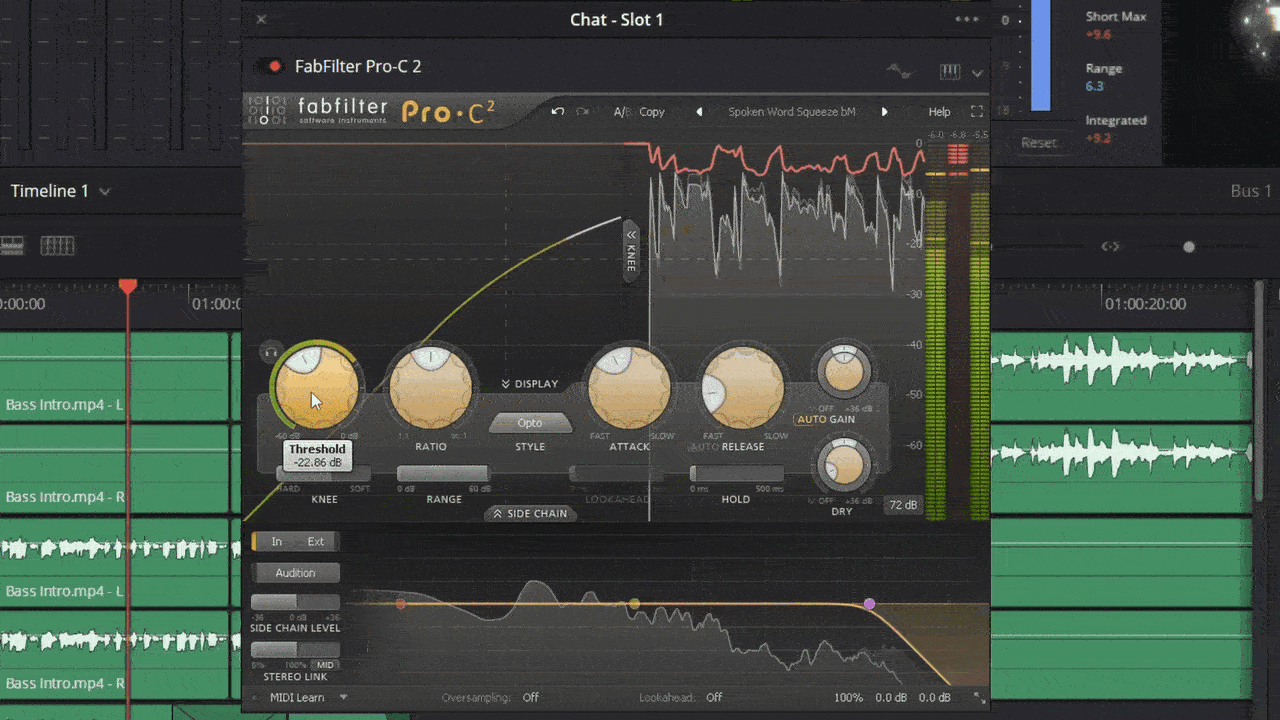Click the Dry gain knob
Screen dimensions: 1280x720
843,466
